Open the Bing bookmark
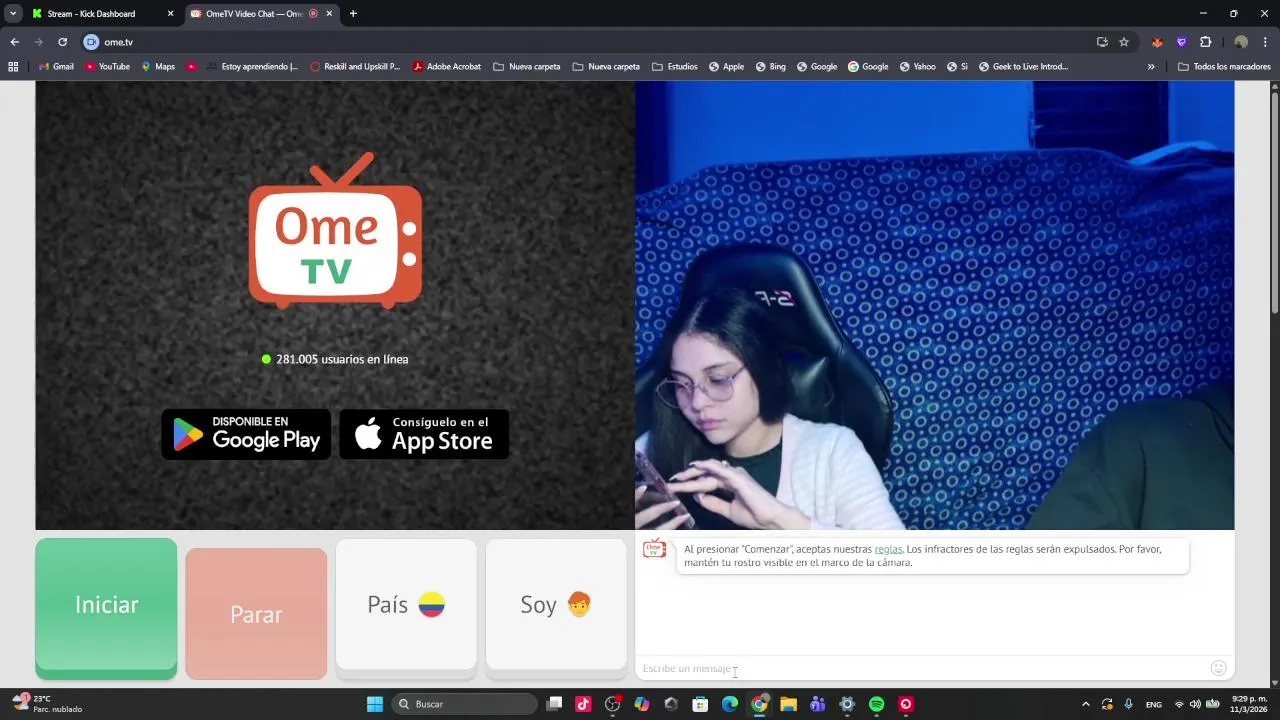This screenshot has width=1280, height=720. (x=771, y=67)
